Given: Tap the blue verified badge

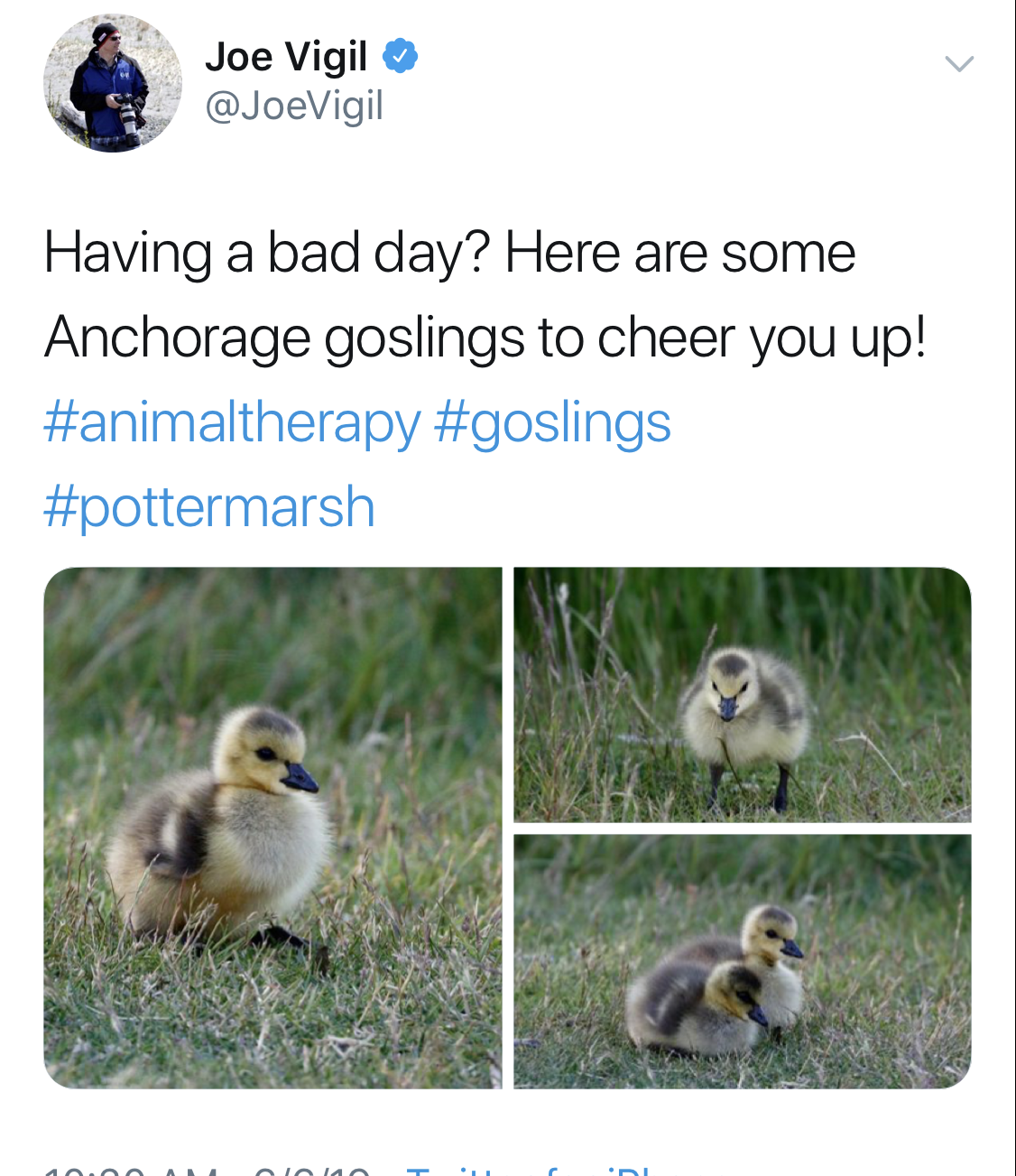Looking at the screenshot, I should point(400,56).
